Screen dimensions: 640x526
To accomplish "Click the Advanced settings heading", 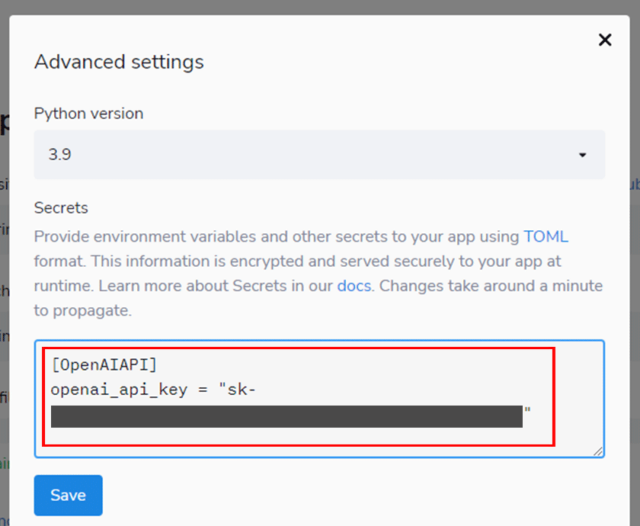I will pos(119,62).
